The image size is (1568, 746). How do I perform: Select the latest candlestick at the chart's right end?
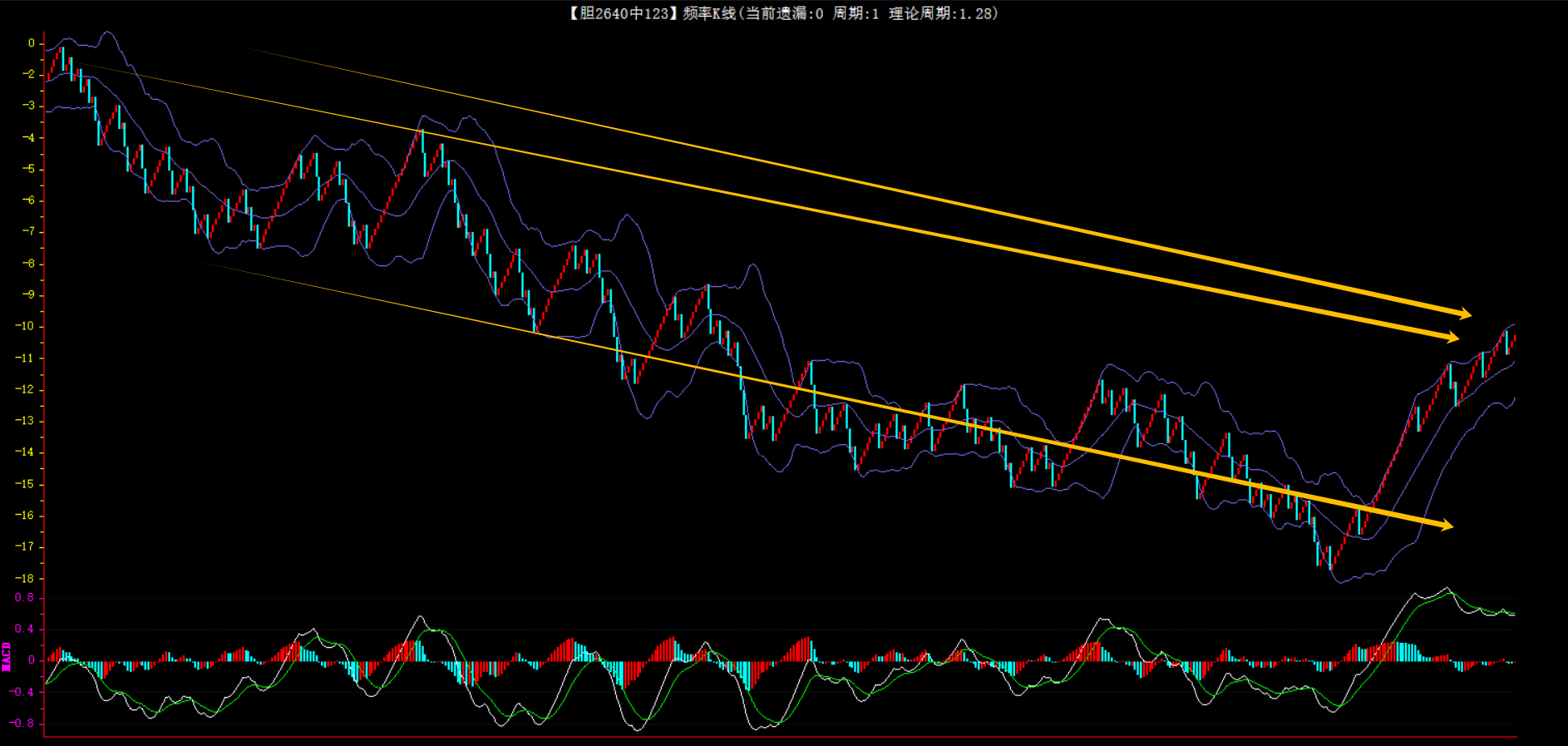pos(1514,338)
